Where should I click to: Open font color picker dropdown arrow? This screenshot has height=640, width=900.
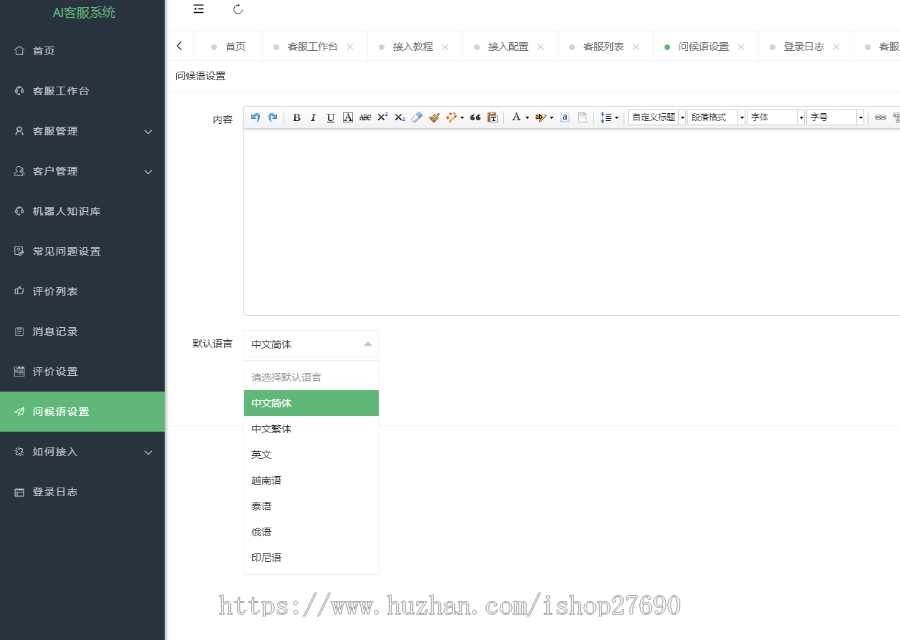pyautogui.click(x=527, y=118)
